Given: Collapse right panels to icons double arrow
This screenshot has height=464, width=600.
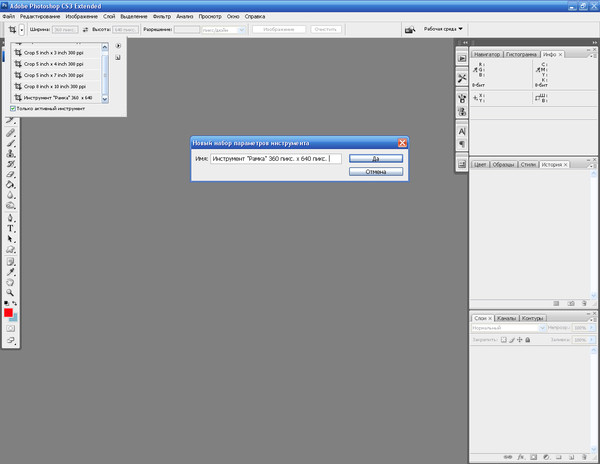Looking at the screenshot, I should click(594, 42).
